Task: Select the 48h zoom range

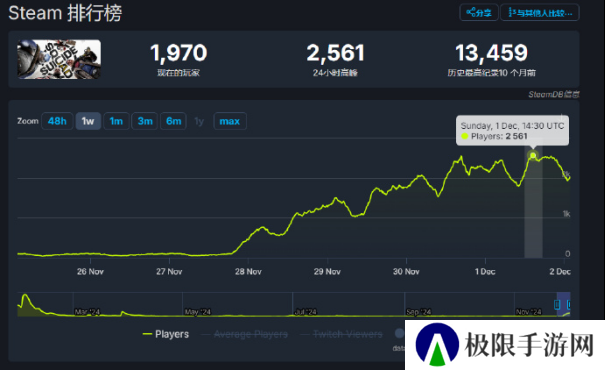Action: pos(57,121)
